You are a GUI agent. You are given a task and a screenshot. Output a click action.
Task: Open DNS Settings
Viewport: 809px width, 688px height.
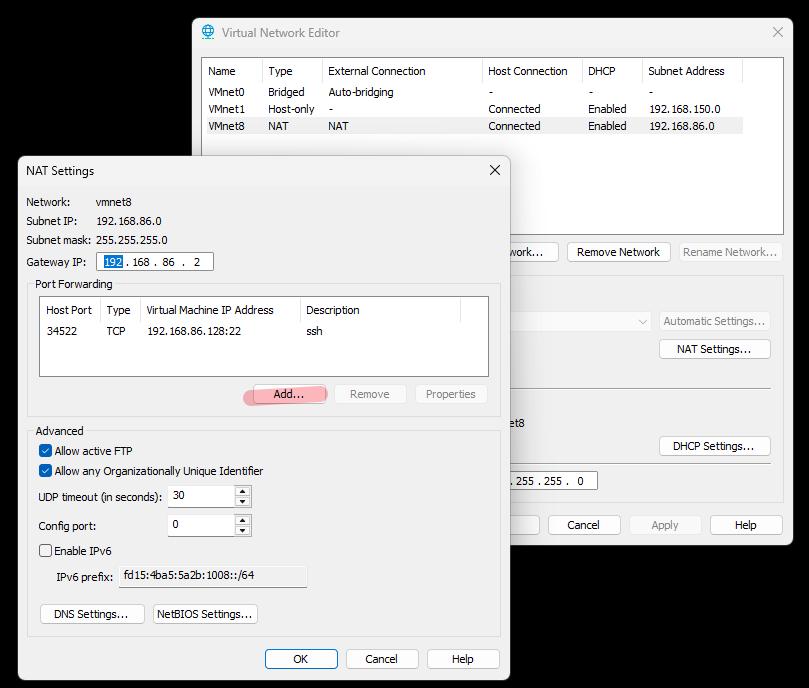[x=91, y=614]
